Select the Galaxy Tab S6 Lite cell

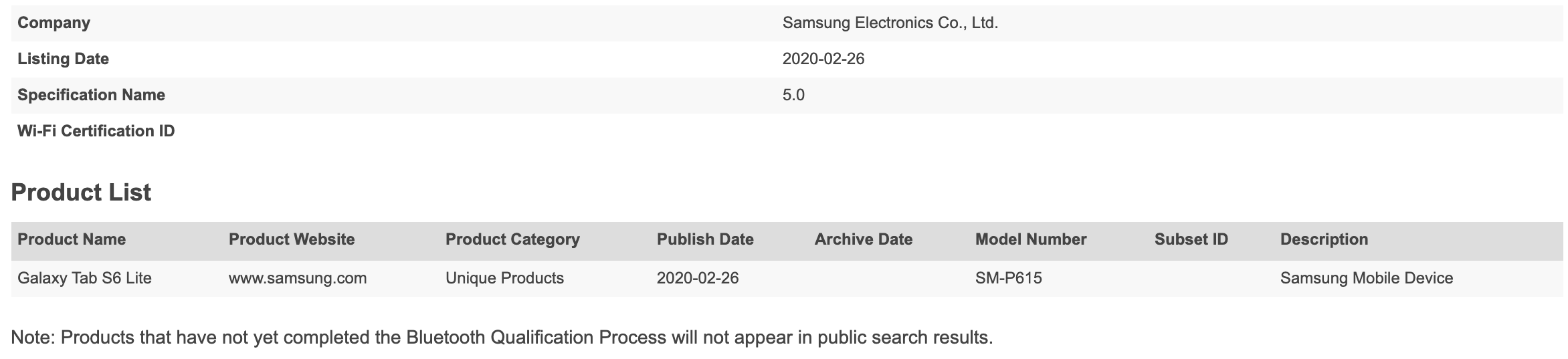point(84,278)
